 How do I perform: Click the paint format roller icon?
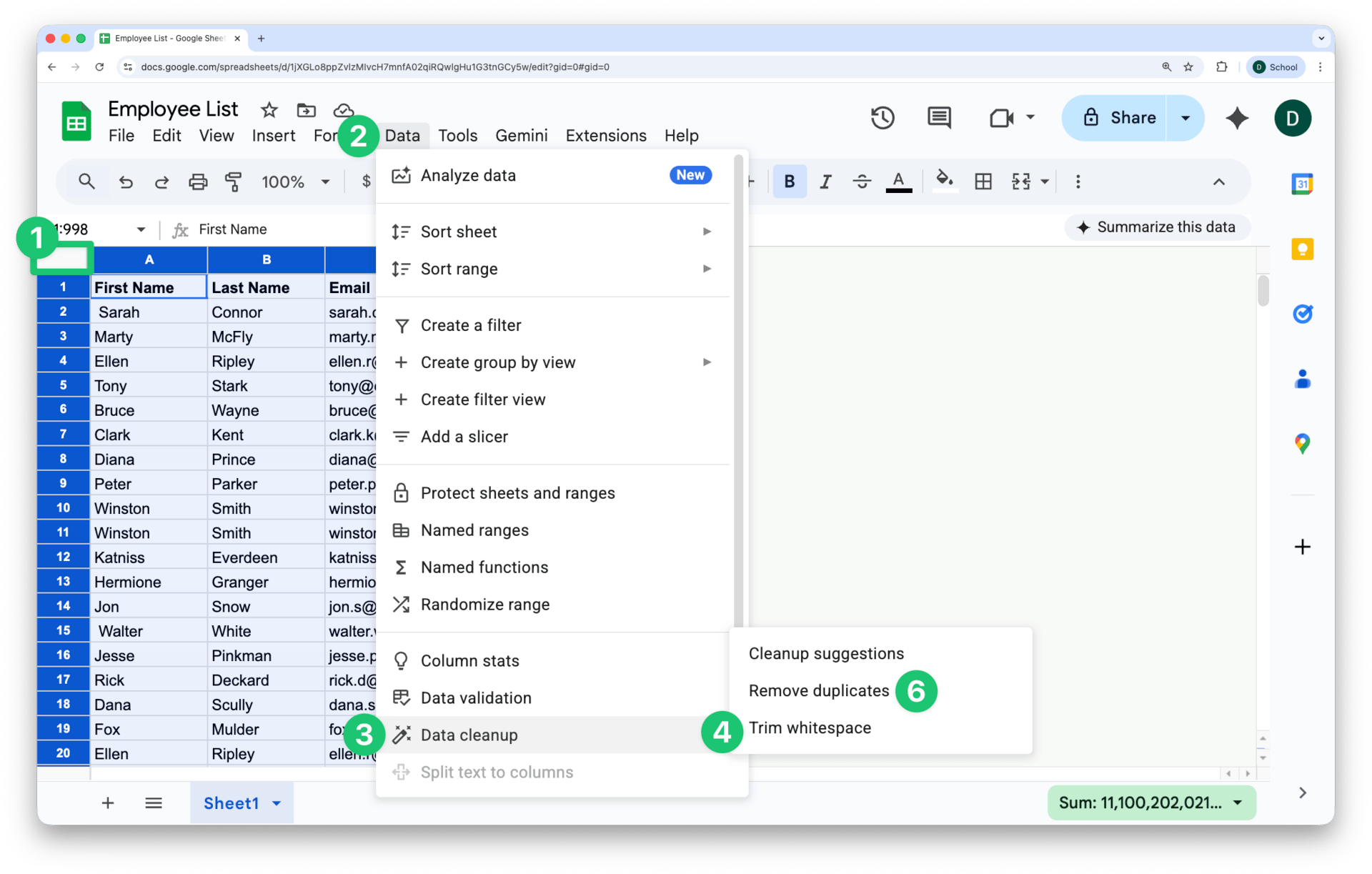pyautogui.click(x=233, y=182)
